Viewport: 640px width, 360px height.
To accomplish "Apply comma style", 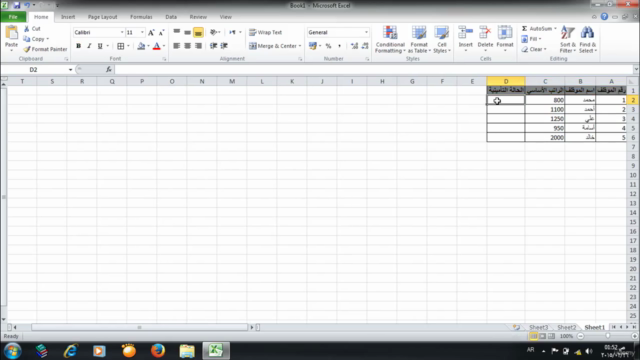I will pyautogui.click(x=339, y=46).
